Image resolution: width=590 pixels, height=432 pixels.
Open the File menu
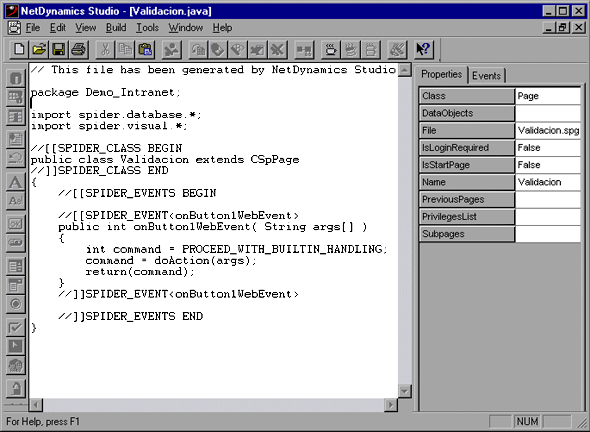[x=32, y=28]
